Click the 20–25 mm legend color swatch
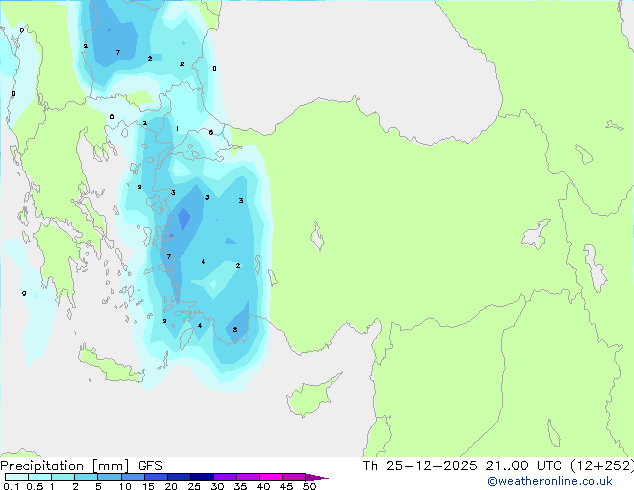Image resolution: width=634 pixels, height=490 pixels. click(179, 477)
